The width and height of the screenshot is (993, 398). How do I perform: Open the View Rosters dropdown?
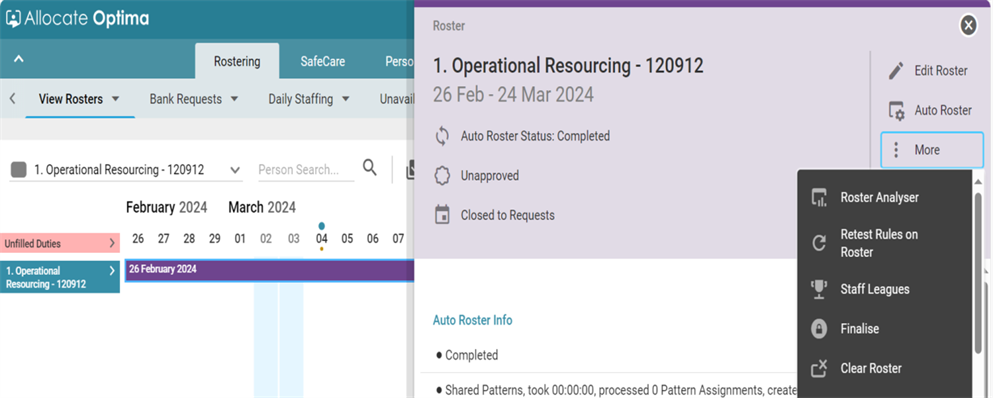tap(79, 99)
